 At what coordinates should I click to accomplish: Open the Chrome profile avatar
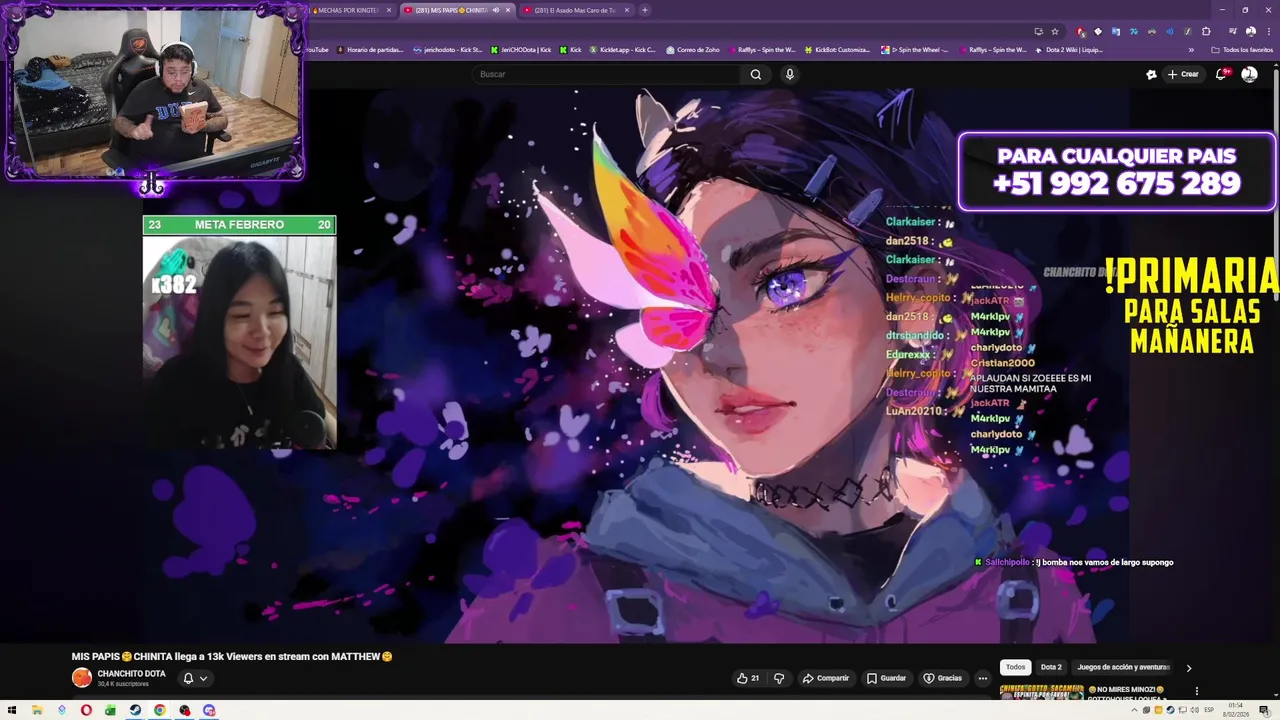tap(1250, 31)
